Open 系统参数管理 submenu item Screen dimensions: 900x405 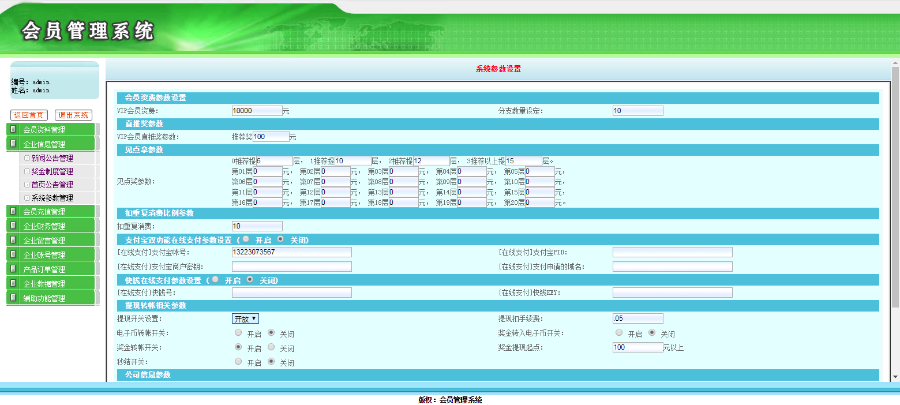click(x=52, y=198)
